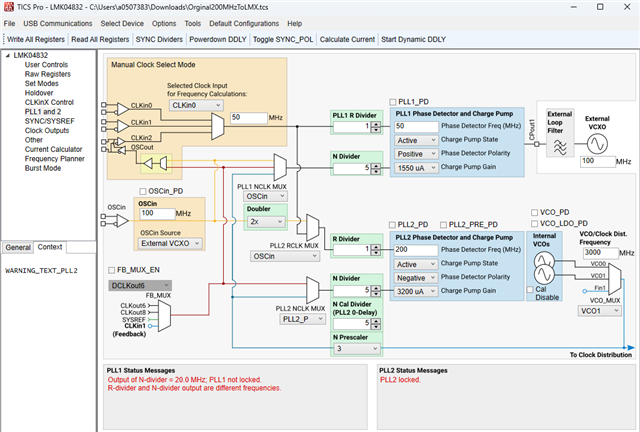Click the FB_MUX multiplexer symbol

(x=164, y=316)
